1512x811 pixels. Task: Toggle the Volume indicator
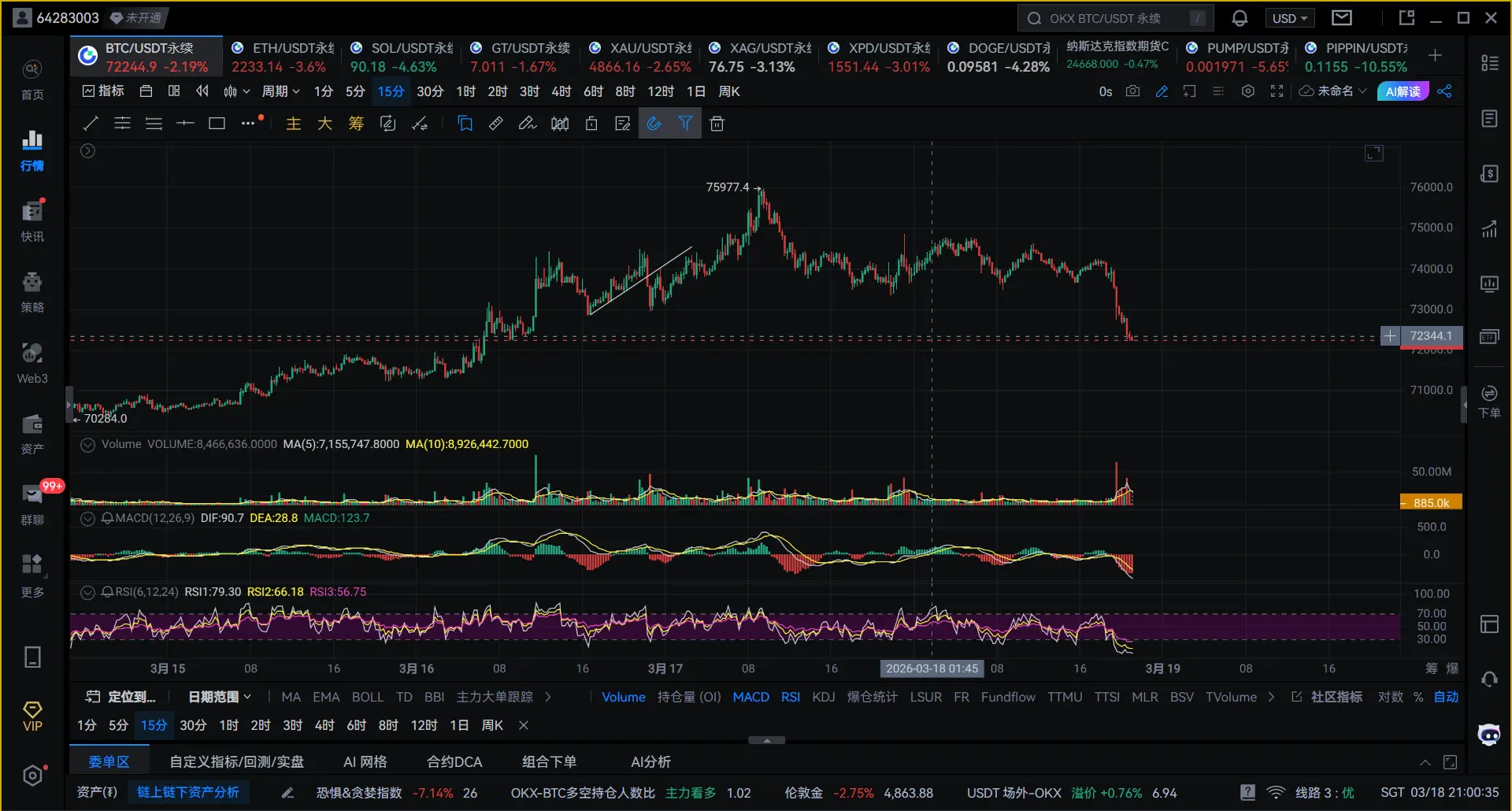[x=624, y=697]
